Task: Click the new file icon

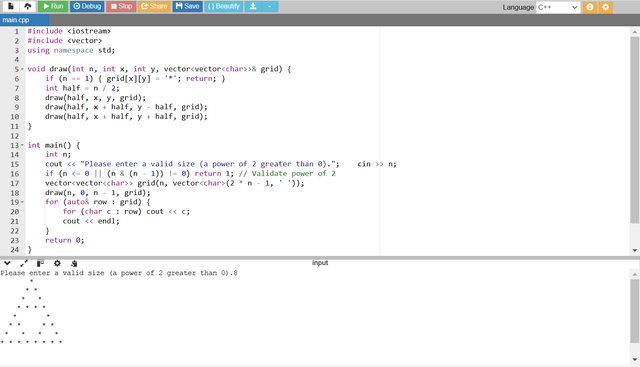Action: pyautogui.click(x=11, y=6)
